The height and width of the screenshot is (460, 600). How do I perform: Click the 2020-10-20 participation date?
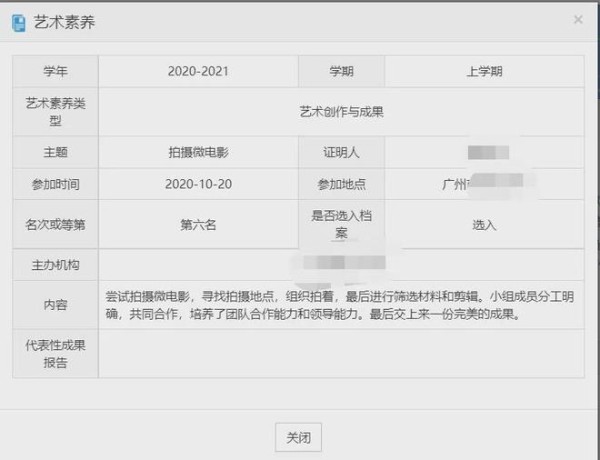(198, 184)
